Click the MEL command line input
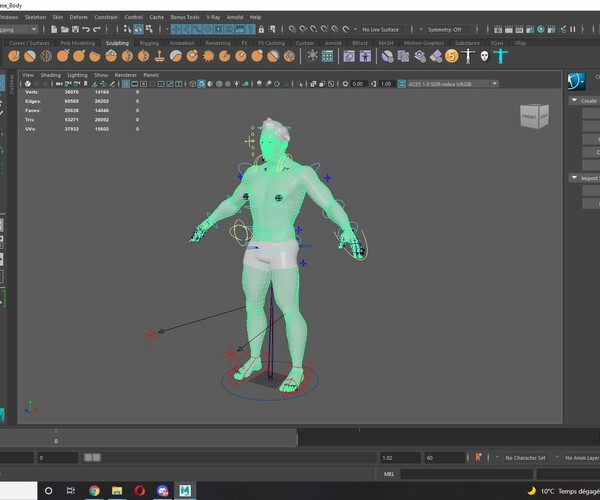 [466, 474]
